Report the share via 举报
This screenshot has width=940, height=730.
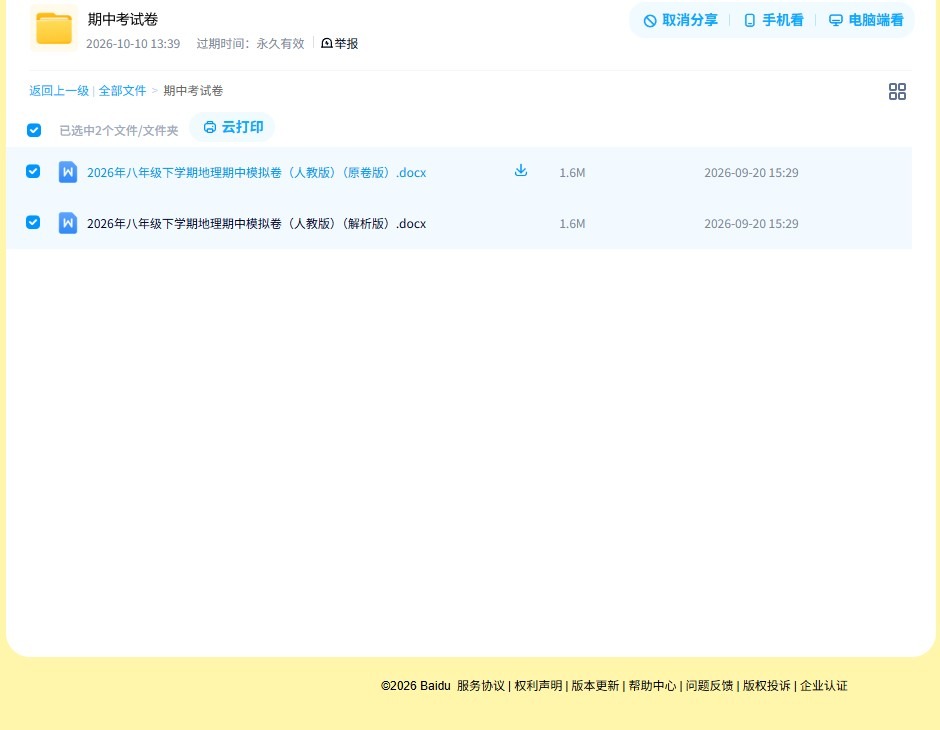tap(340, 44)
